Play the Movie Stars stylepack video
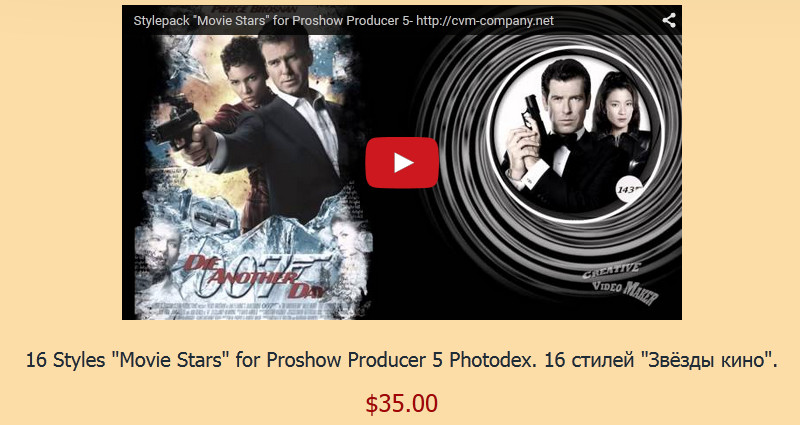The width and height of the screenshot is (800, 425). (402, 163)
